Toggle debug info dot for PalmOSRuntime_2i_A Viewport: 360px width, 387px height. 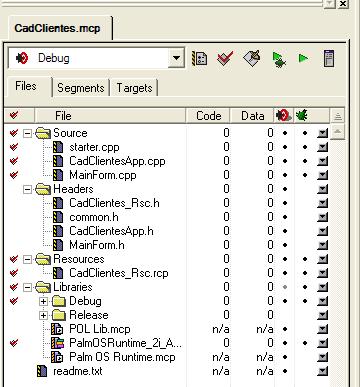click(305, 343)
